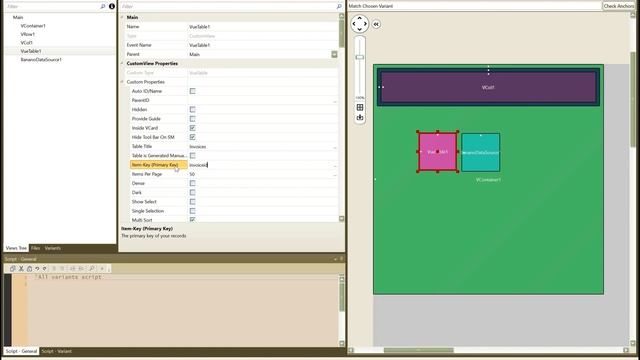Open the Variants tab
This screenshot has width=640, height=360.
(53, 248)
